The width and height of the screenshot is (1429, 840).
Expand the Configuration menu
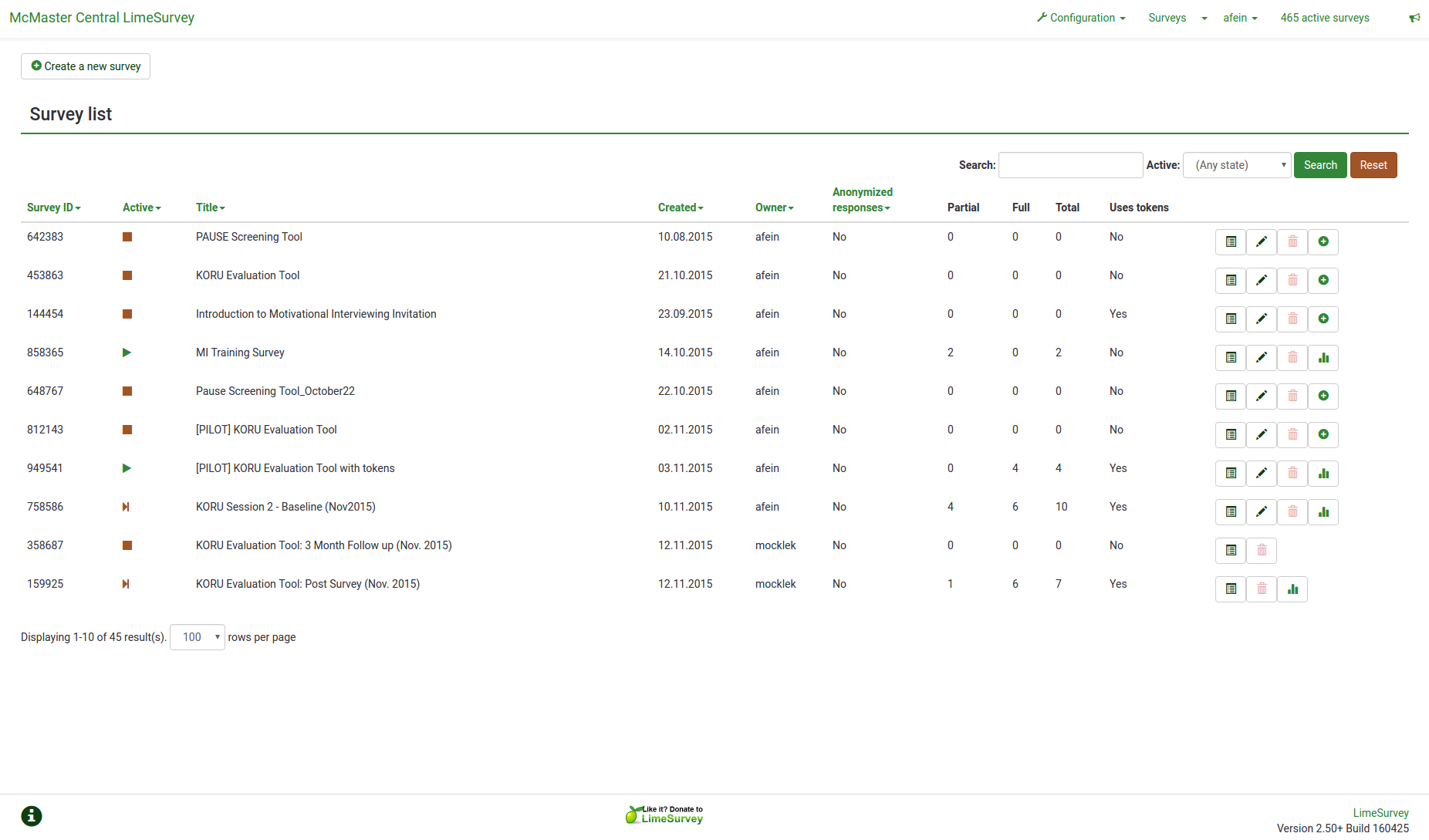pos(1081,18)
